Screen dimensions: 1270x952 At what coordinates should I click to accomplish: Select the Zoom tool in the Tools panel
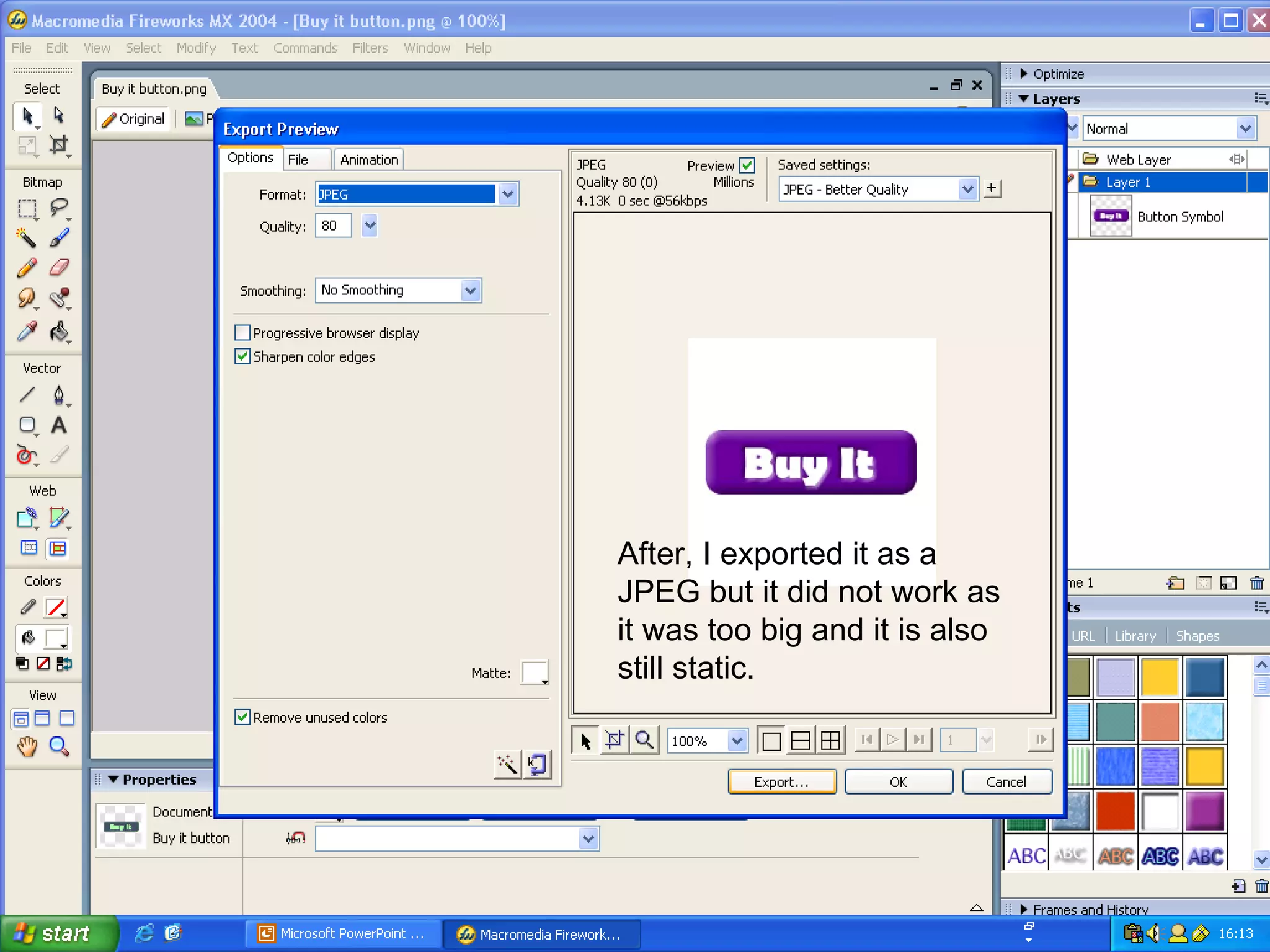pyautogui.click(x=58, y=746)
